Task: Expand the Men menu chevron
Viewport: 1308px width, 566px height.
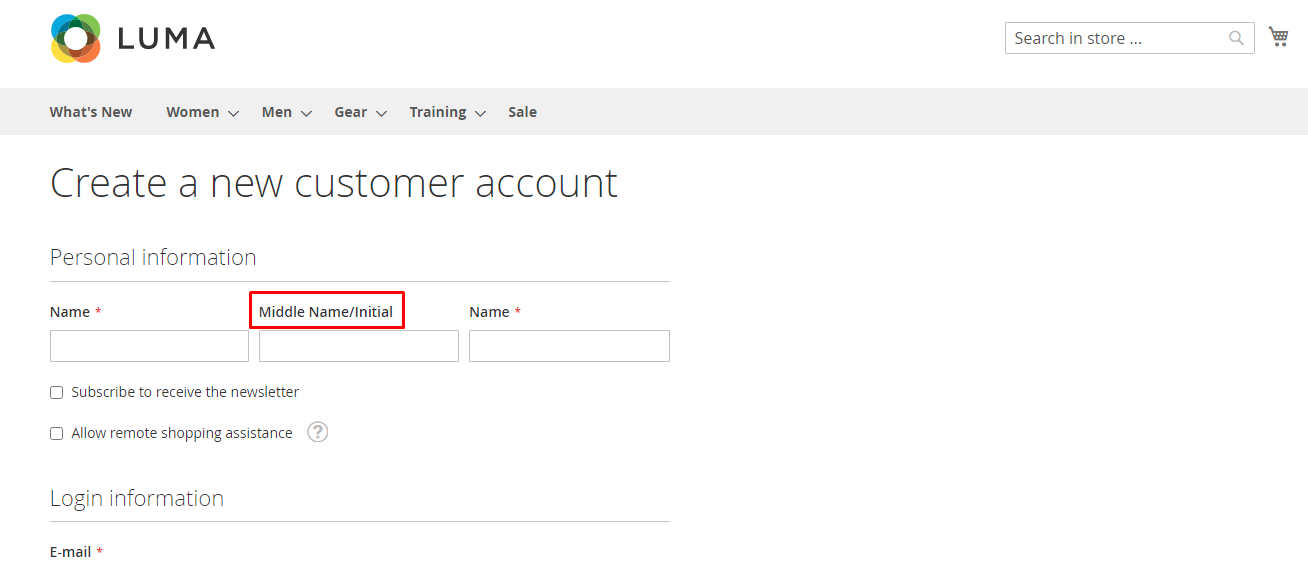Action: 306,113
